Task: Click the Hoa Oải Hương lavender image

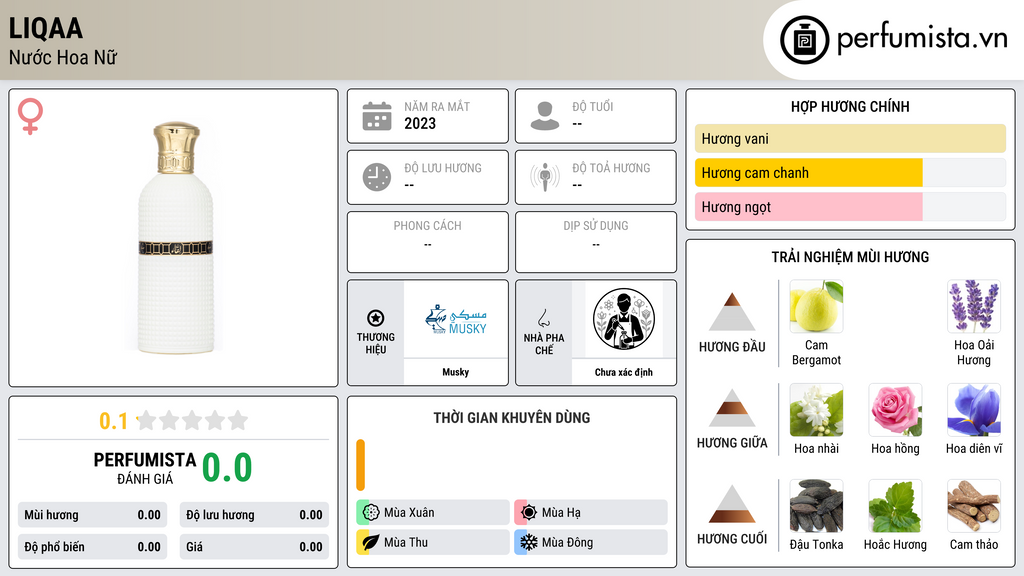Action: 974,306
